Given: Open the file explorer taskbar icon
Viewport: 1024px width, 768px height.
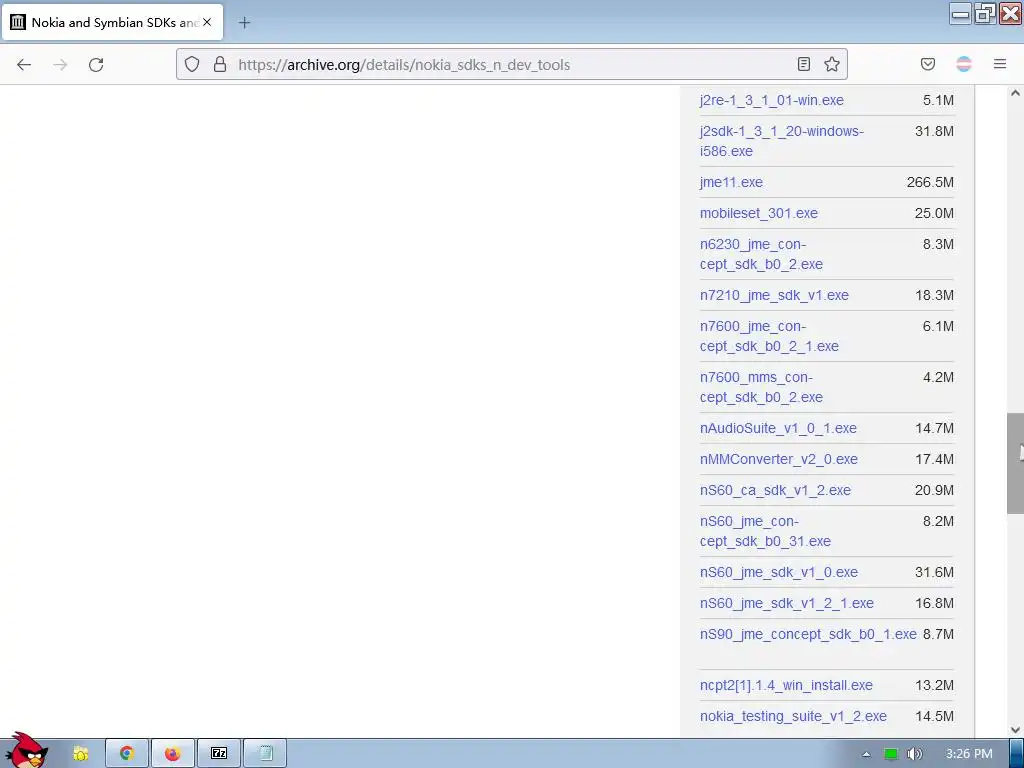Looking at the screenshot, I should (81, 754).
